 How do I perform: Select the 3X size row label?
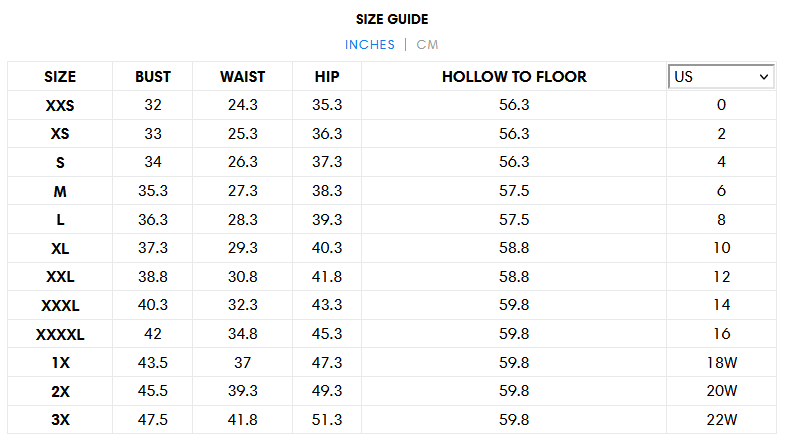point(61,420)
